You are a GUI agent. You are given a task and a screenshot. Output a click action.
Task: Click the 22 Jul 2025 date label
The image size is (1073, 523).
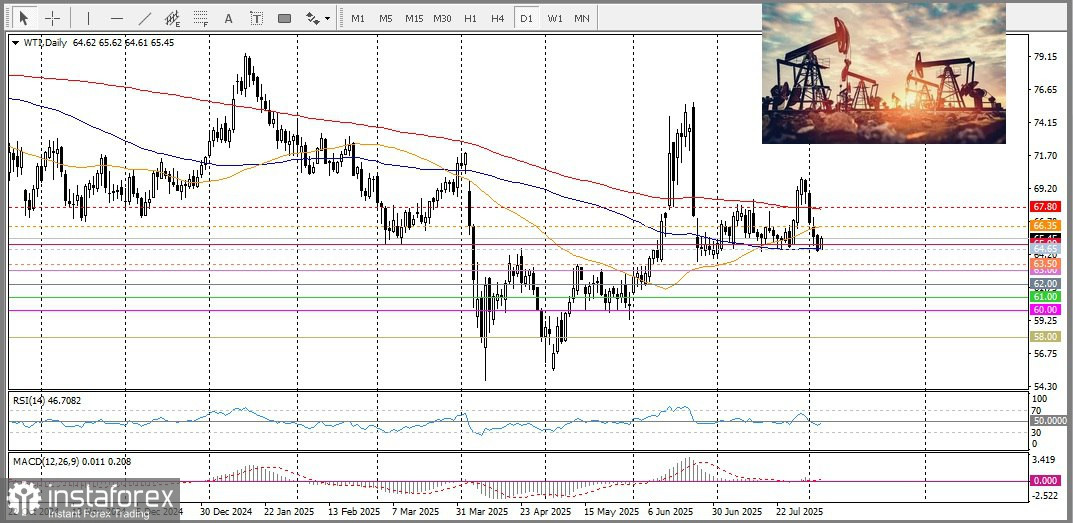pyautogui.click(x=799, y=512)
